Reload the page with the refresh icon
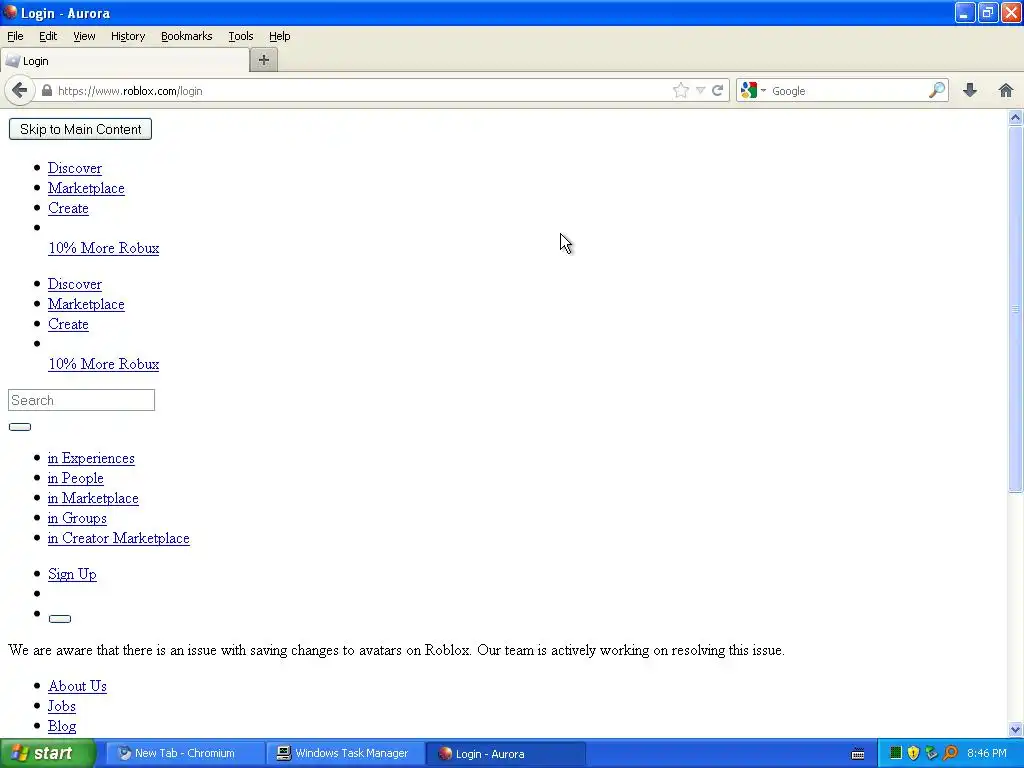Image resolution: width=1024 pixels, height=768 pixels. [x=717, y=90]
